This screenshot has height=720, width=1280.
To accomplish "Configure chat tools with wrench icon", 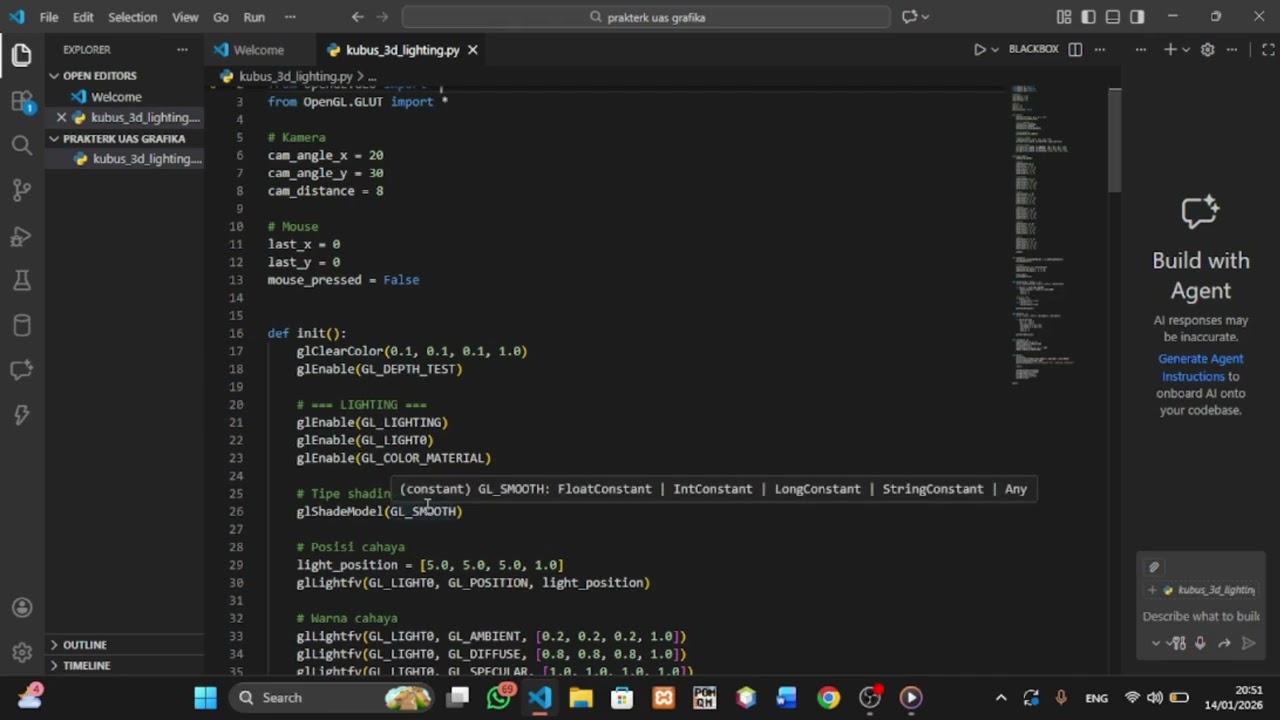I will (x=1178, y=643).
